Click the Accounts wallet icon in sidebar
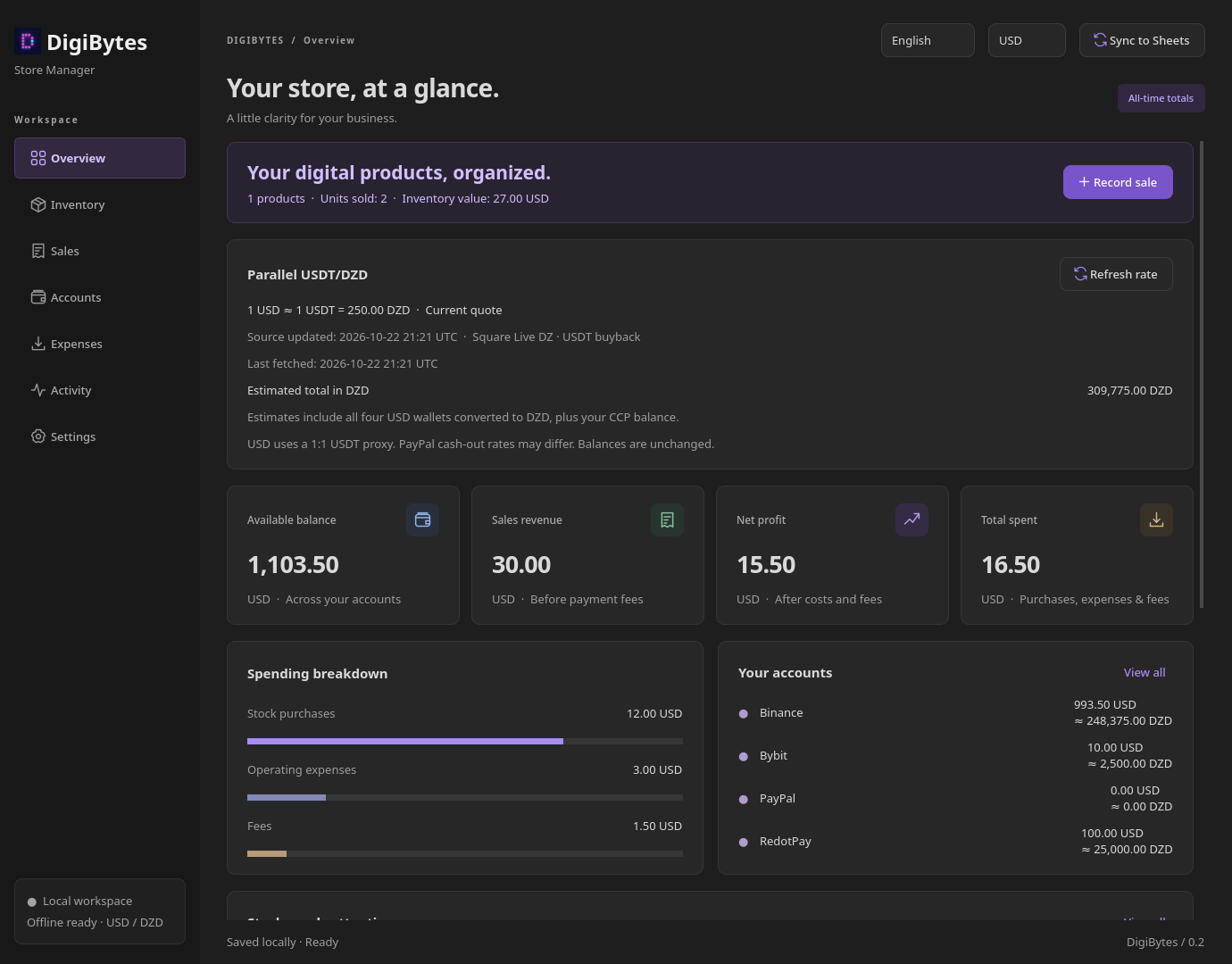The image size is (1232, 964). (x=38, y=297)
